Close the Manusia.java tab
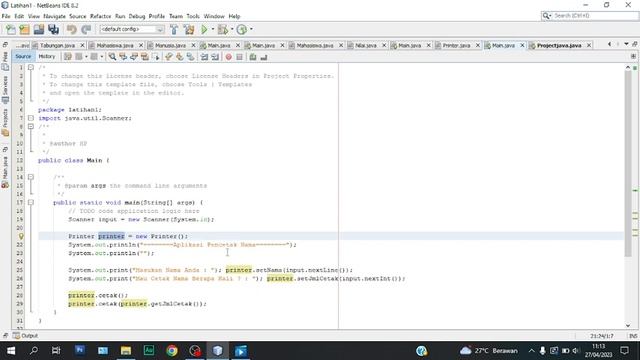This screenshot has height=360, width=640. point(193,45)
